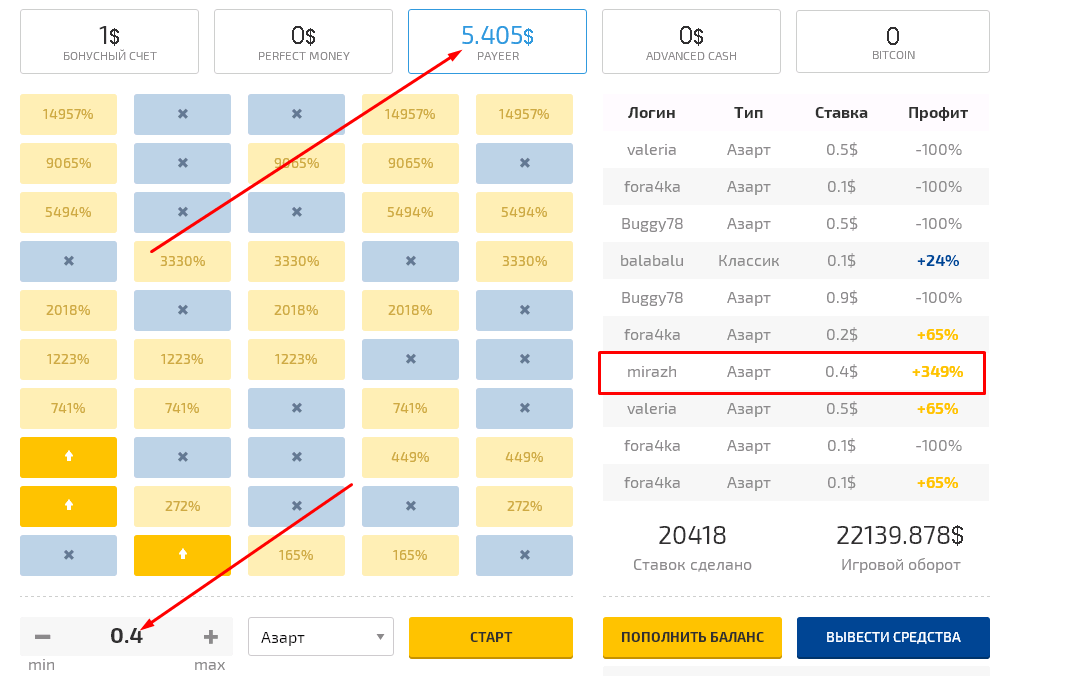
Task: Set bet to max value
Action: tap(209, 665)
